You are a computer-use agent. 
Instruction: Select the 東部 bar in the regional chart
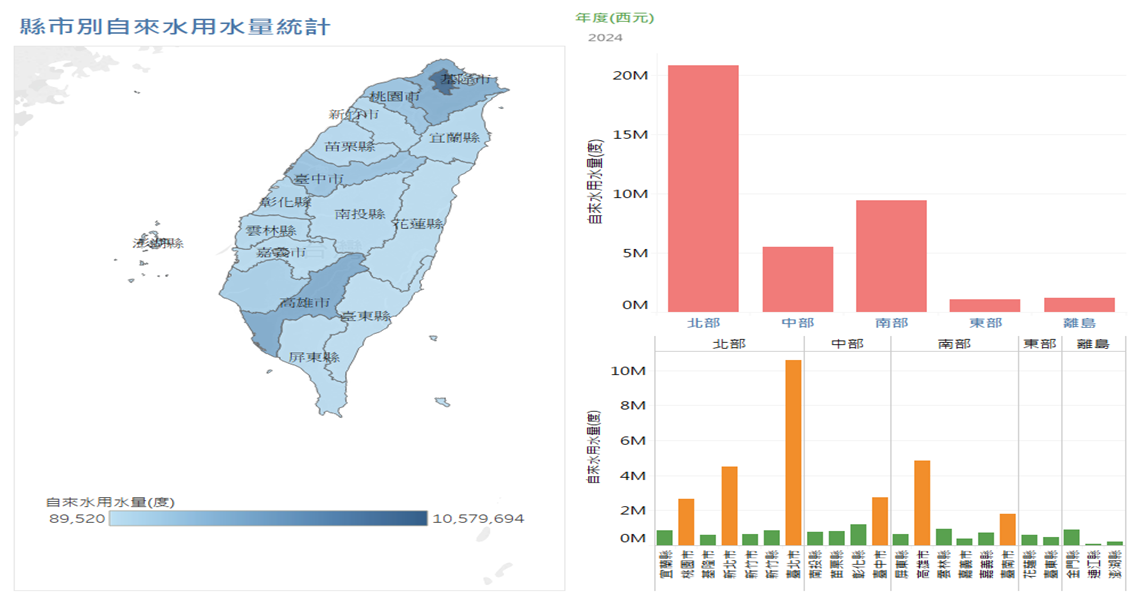coord(985,305)
